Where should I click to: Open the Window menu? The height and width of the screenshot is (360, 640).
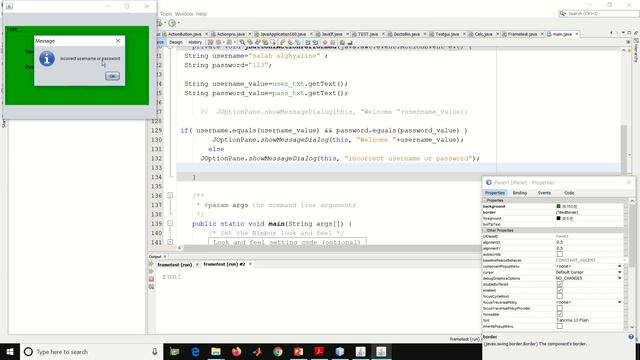click(x=184, y=14)
